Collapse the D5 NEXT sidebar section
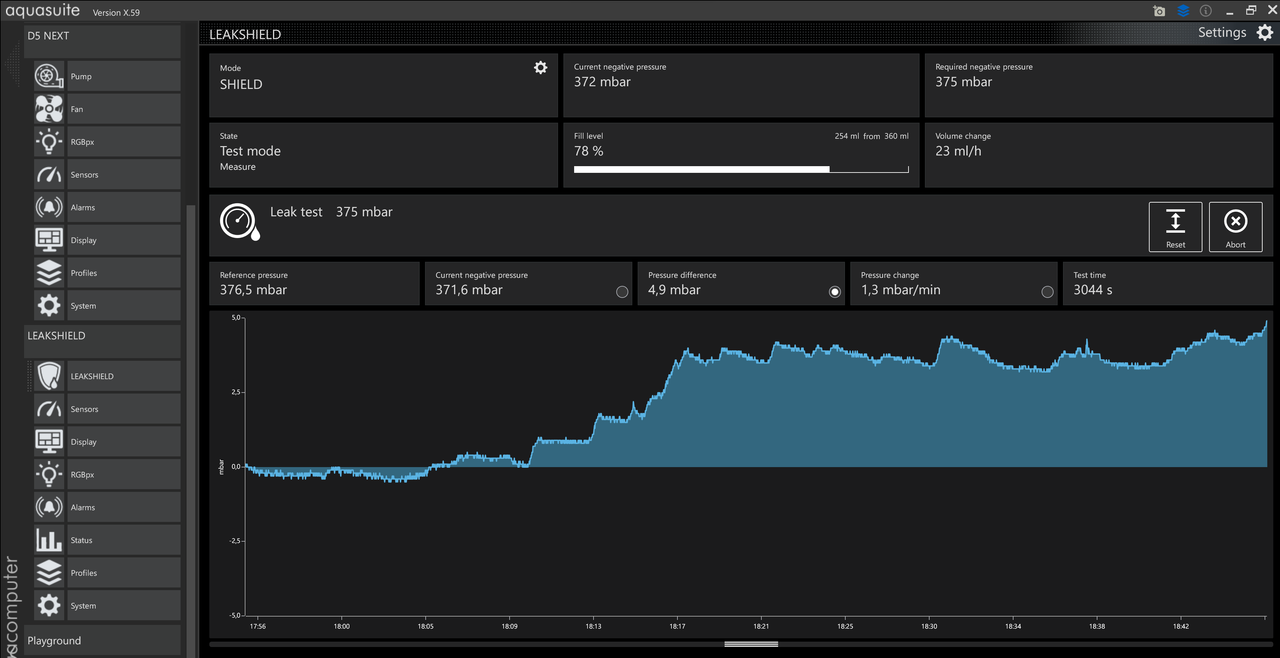 click(x=102, y=41)
